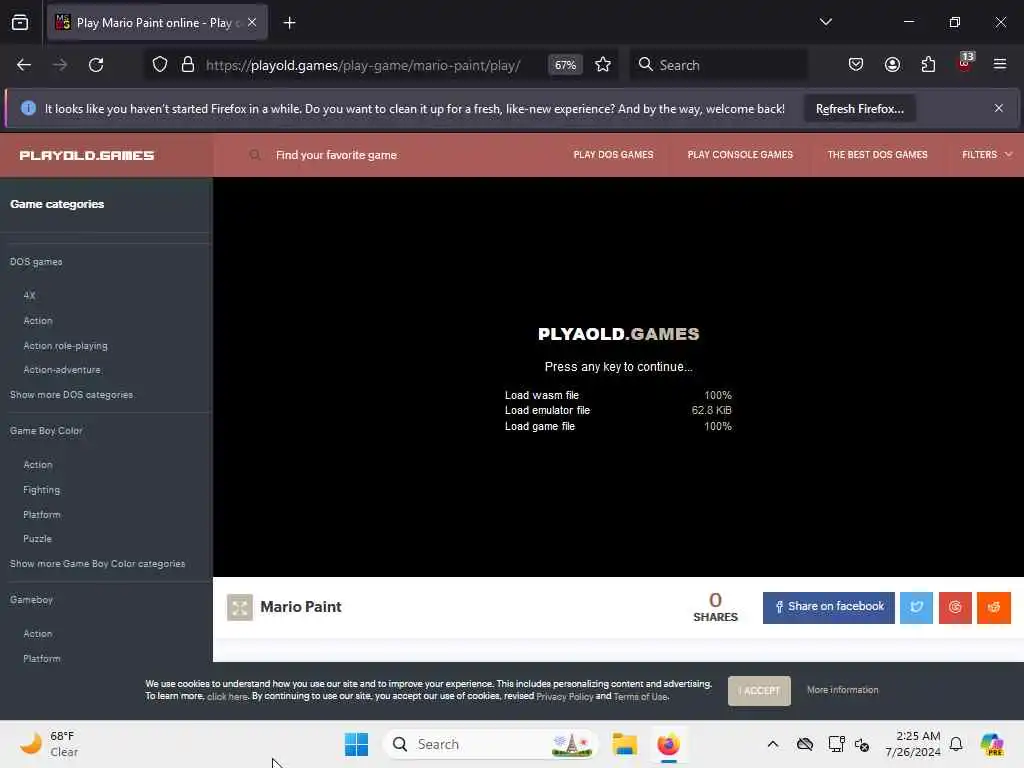Open File Explorer from the taskbar
The width and height of the screenshot is (1024, 768).
624,744
